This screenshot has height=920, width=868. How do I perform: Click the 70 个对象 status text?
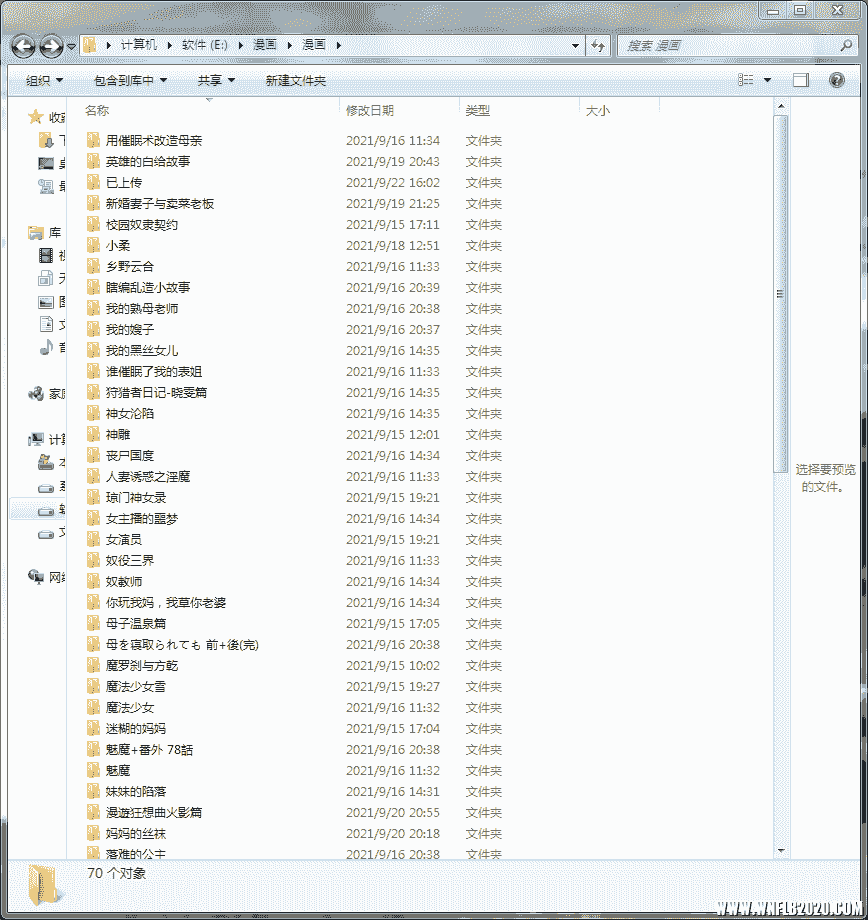pos(116,873)
